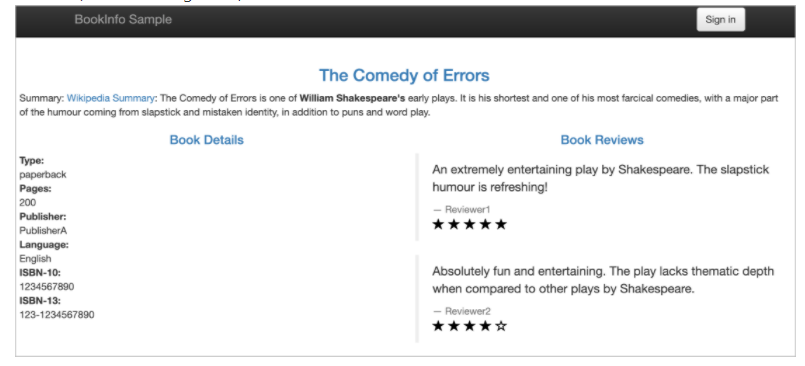Click fifth star of Reviewer1 rating
Viewport: 805px width, 366px height.
[x=501, y=224]
